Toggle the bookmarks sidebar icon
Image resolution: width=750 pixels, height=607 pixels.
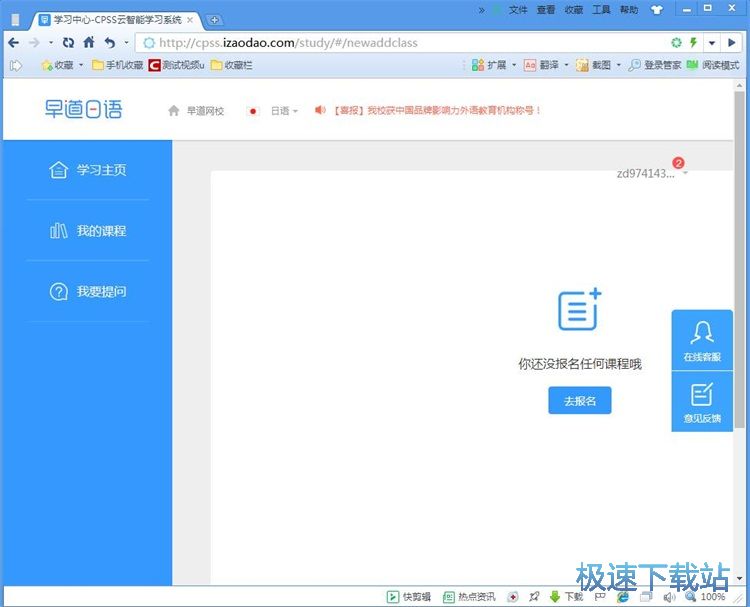[15, 65]
